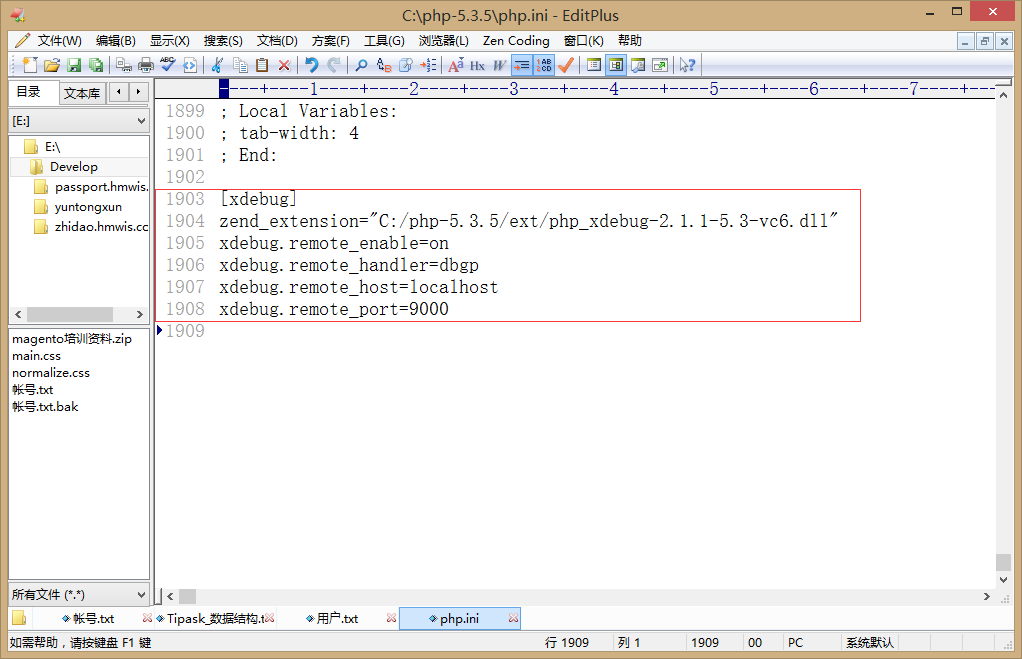The image size is (1022, 659).
Task: Click the Spell check icon
Action: (167, 65)
